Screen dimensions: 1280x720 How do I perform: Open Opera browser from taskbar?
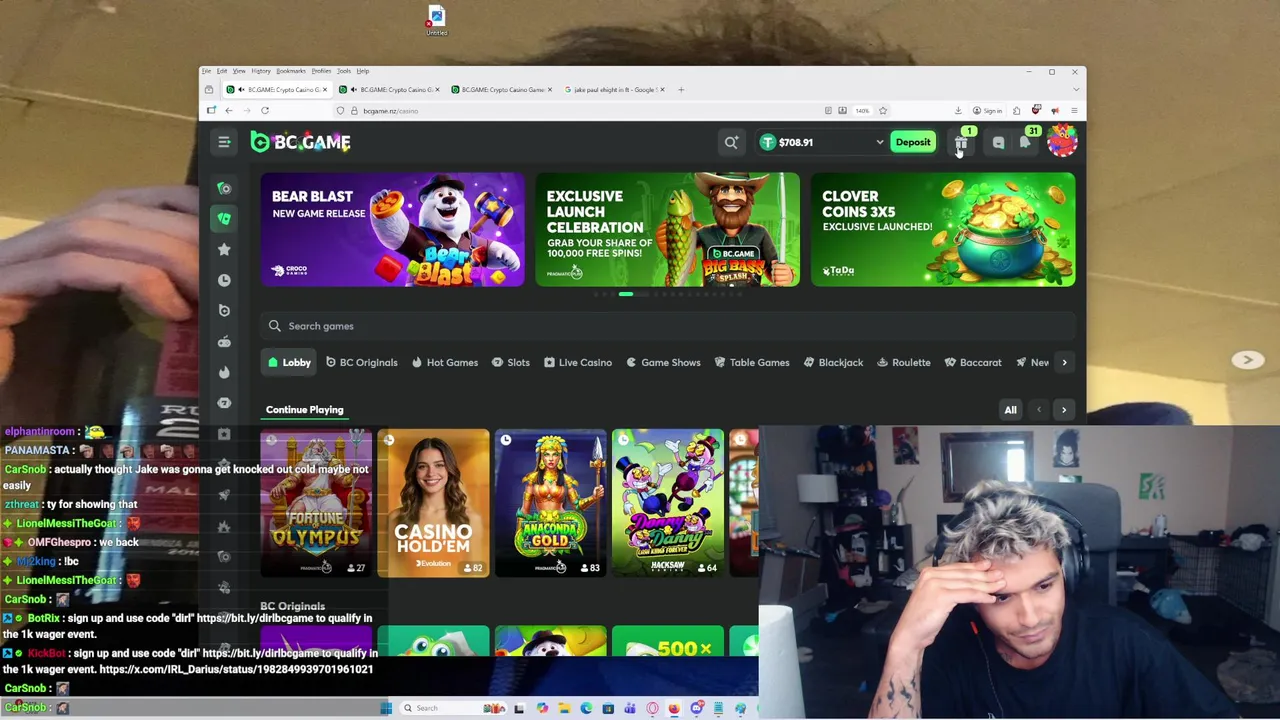click(x=652, y=708)
